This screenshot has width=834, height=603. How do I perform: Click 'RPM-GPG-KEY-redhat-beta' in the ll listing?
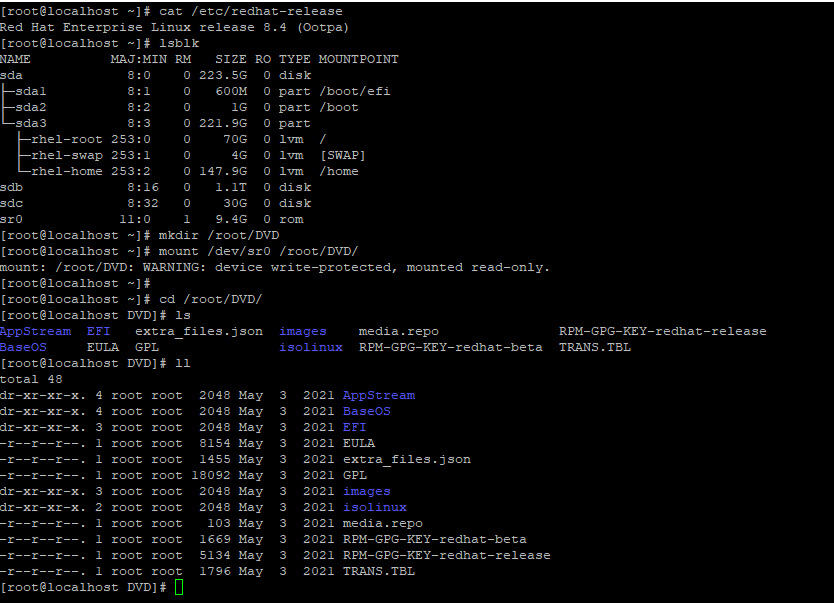point(435,539)
